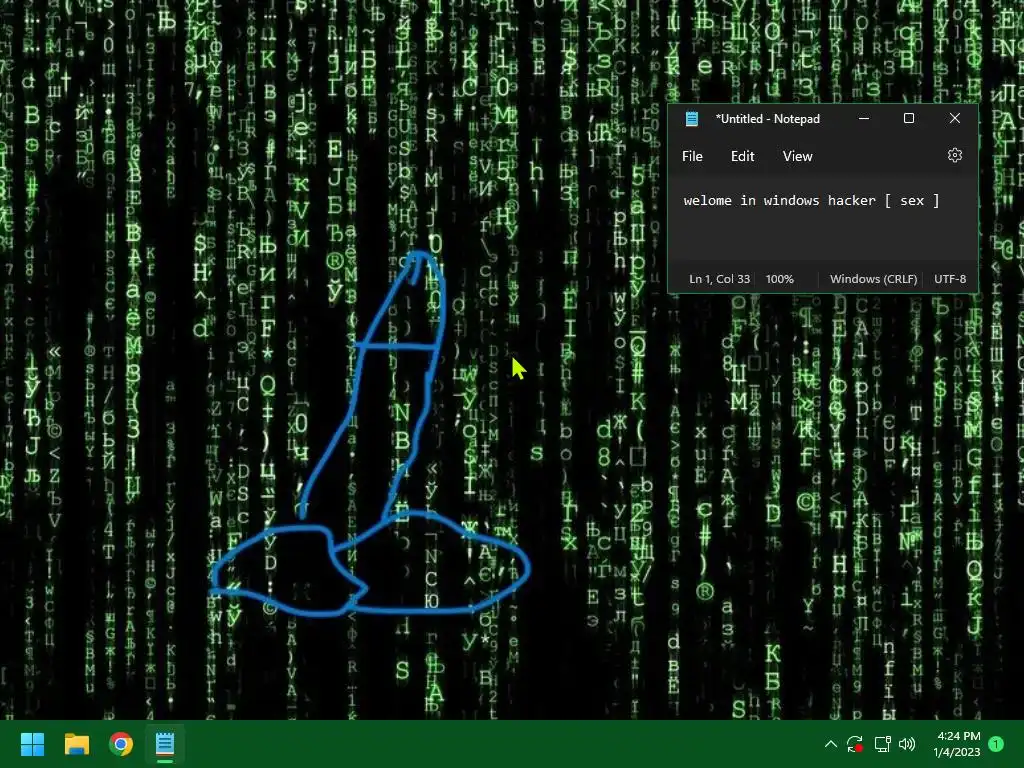Click the '*Untitled - Notepad' window title
This screenshot has height=768, width=1024.
[767, 119]
